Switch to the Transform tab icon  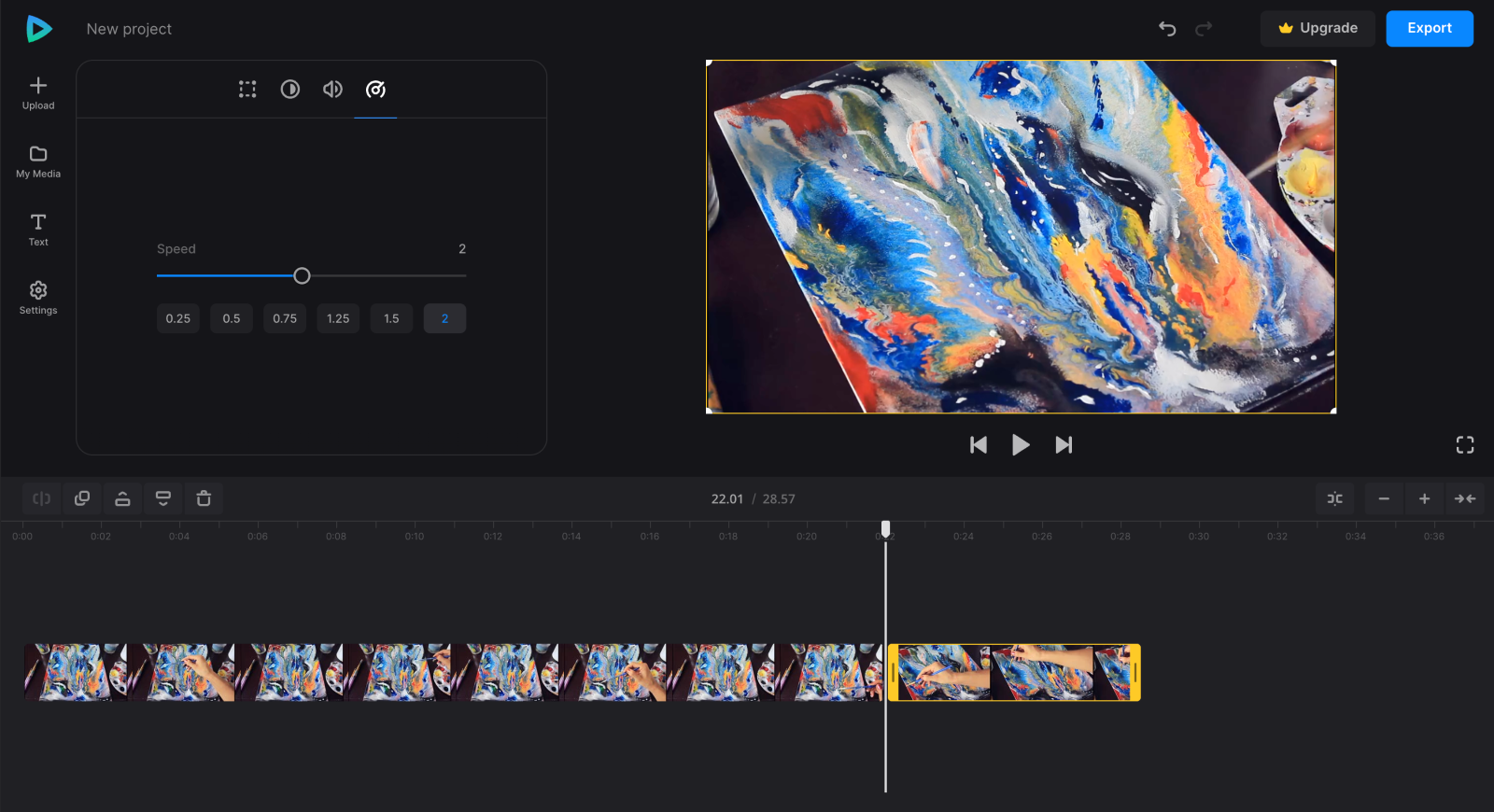tap(247, 90)
